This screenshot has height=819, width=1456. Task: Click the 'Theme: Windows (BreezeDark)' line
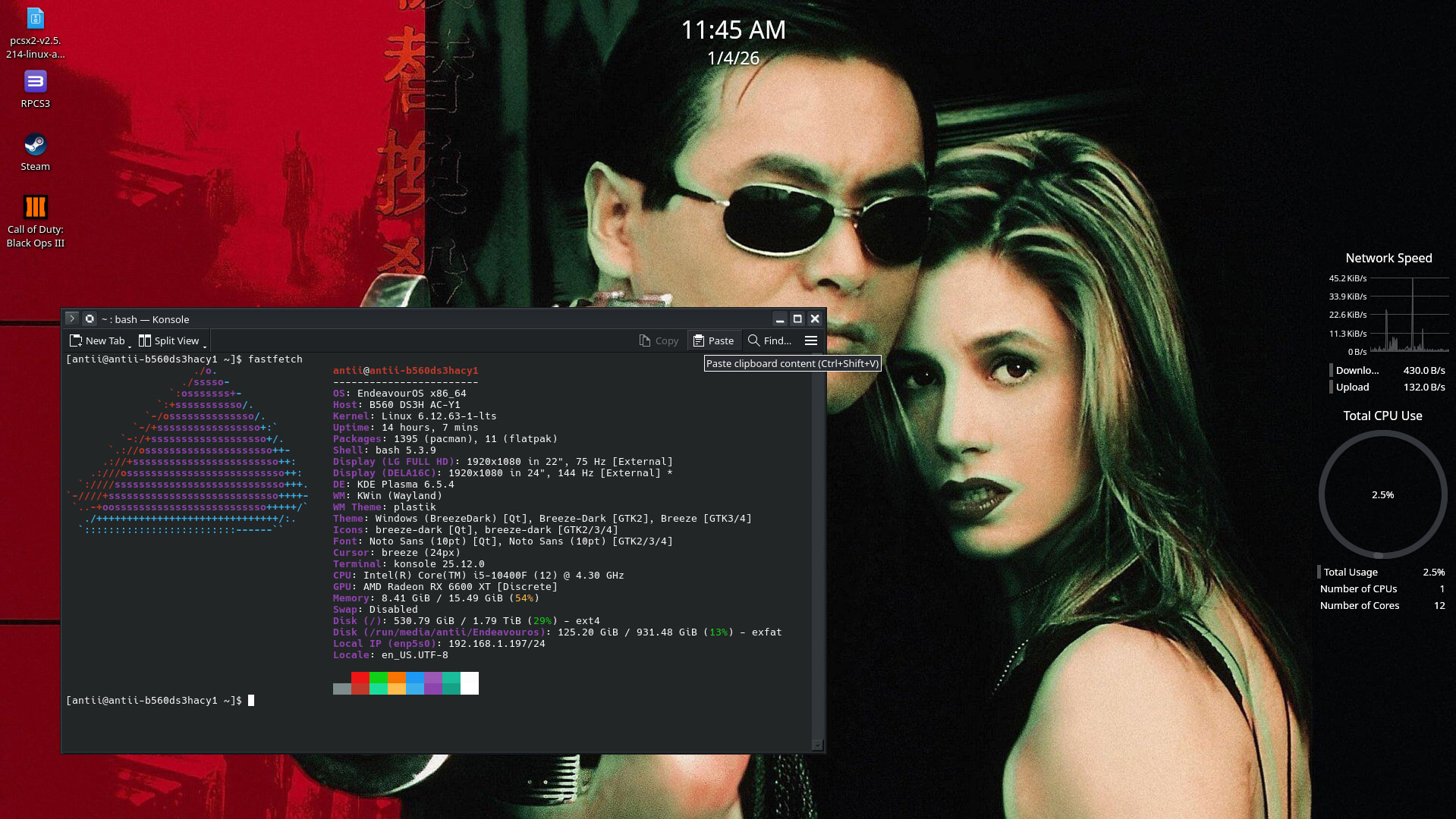click(x=542, y=518)
